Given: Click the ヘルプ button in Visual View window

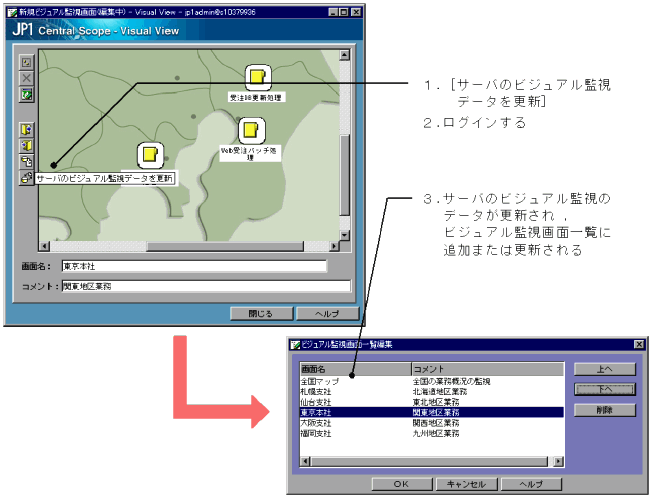Looking at the screenshot, I should [328, 314].
